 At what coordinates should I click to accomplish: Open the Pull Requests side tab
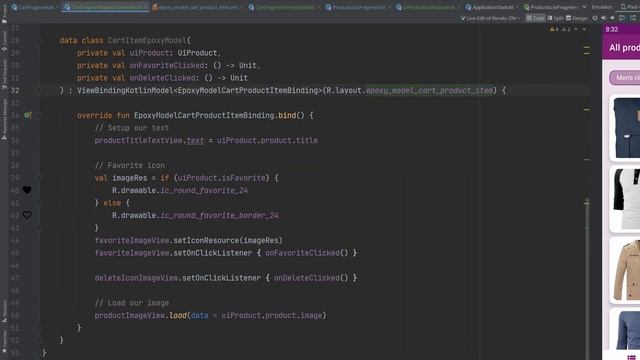4,74
